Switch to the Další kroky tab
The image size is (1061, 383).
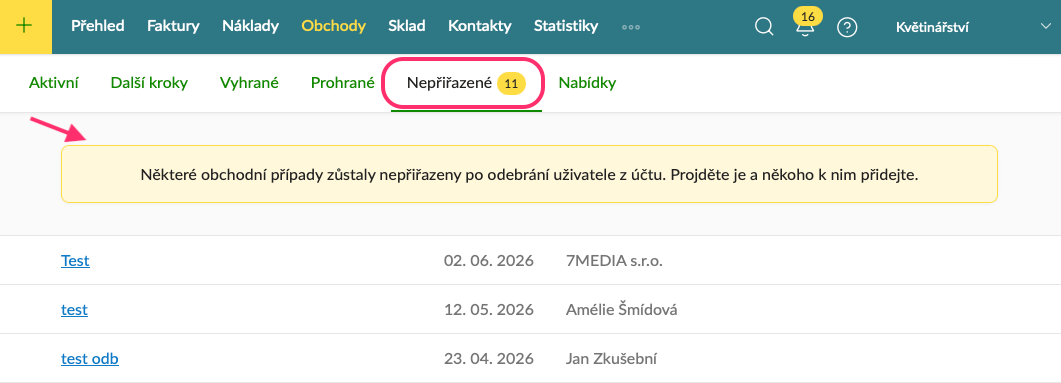[149, 83]
